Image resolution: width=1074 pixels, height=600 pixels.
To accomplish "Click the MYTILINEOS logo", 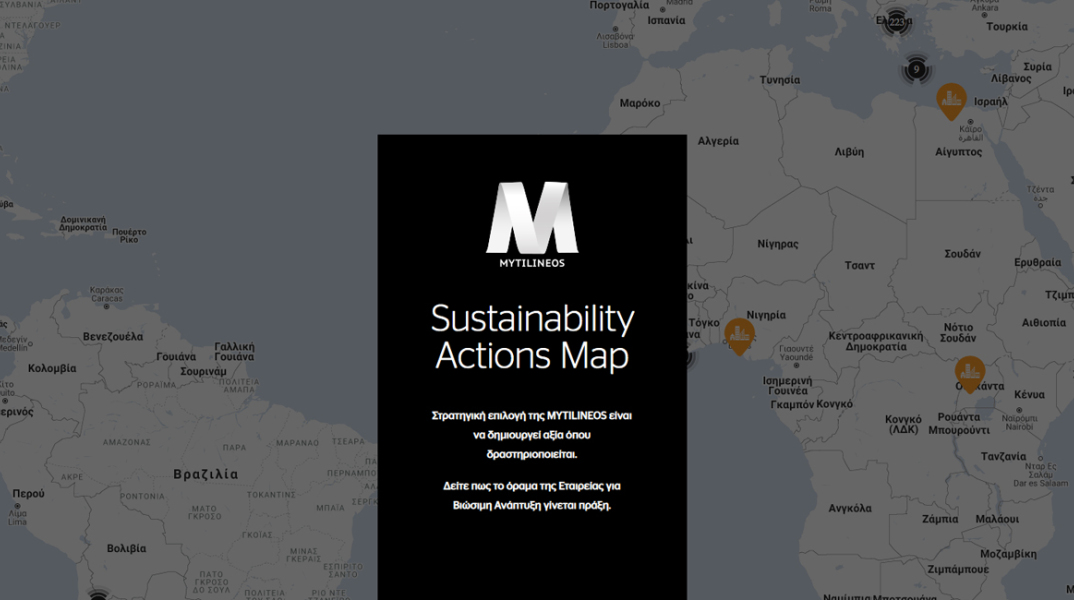I will click(x=532, y=225).
